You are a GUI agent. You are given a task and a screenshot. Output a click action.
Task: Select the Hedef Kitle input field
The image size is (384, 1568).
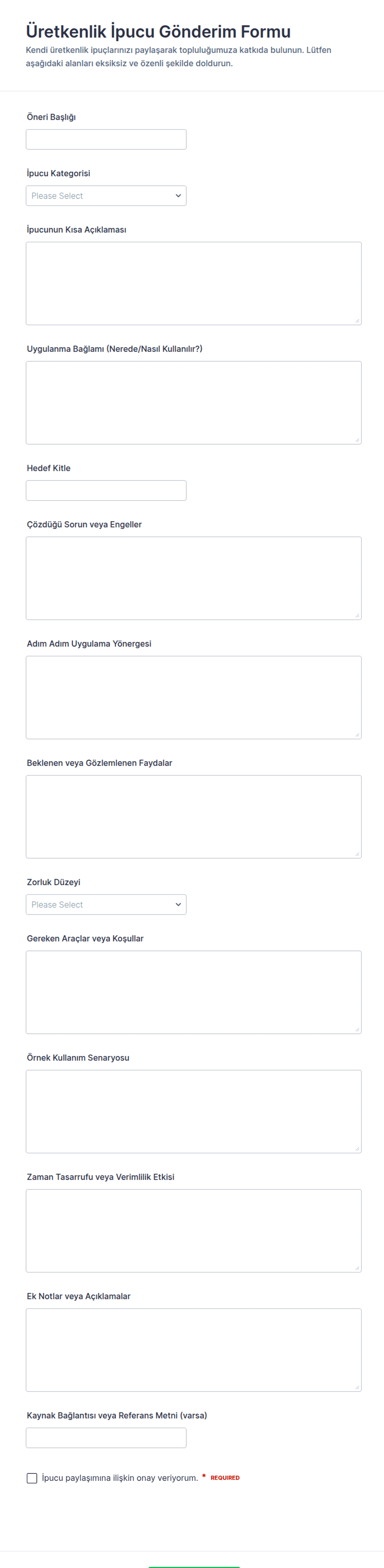(x=106, y=491)
